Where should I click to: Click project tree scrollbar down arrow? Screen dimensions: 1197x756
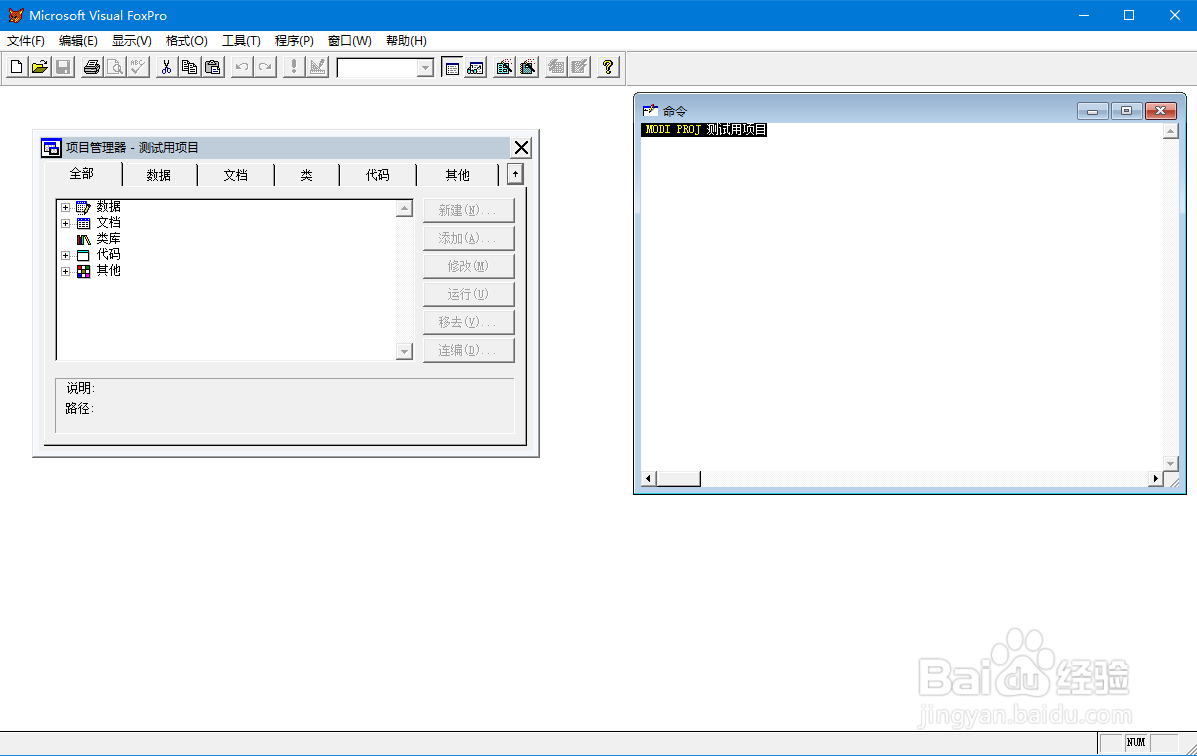click(x=405, y=351)
